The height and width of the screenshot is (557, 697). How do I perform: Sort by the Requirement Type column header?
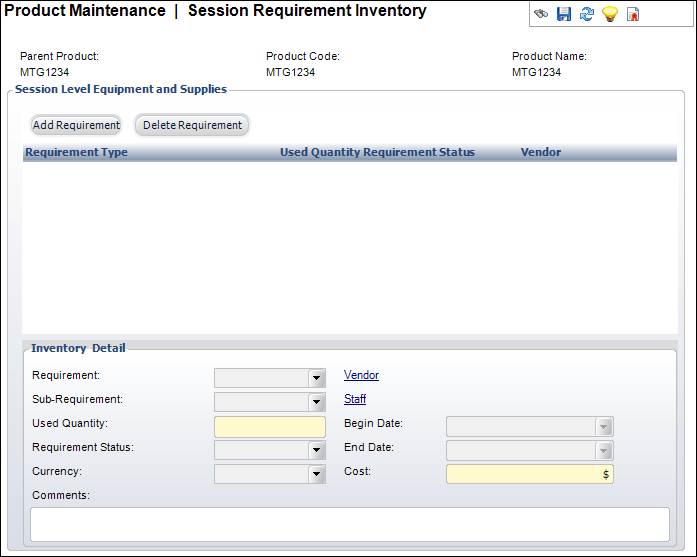[77, 153]
